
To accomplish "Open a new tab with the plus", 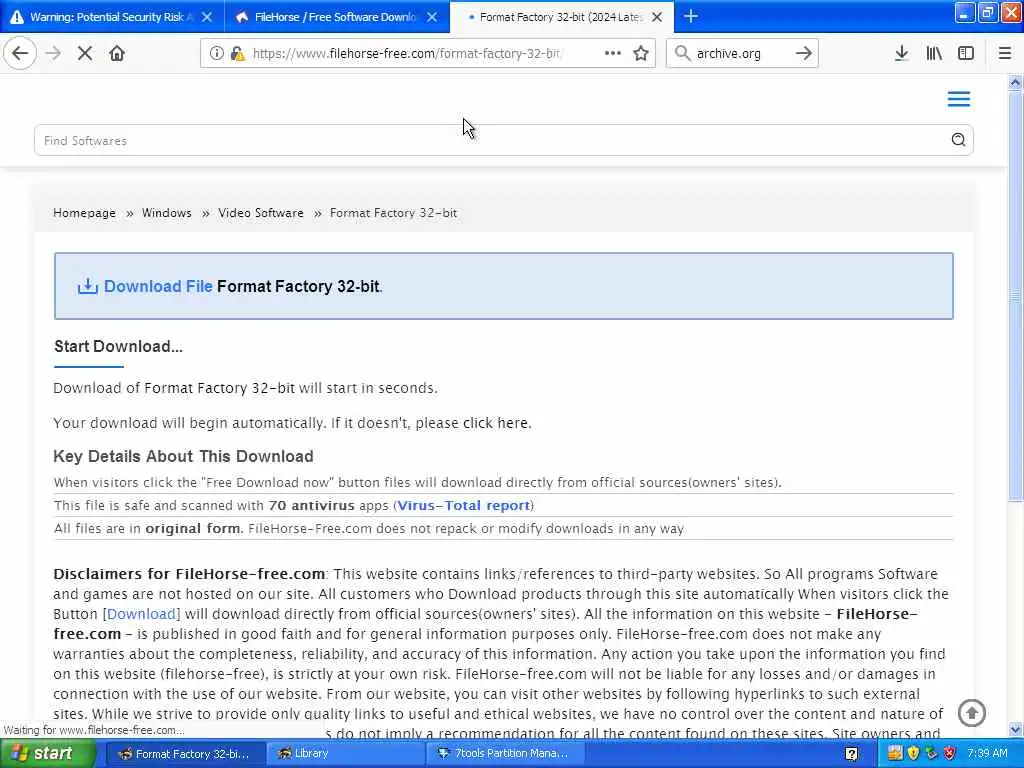I will click(x=691, y=17).
